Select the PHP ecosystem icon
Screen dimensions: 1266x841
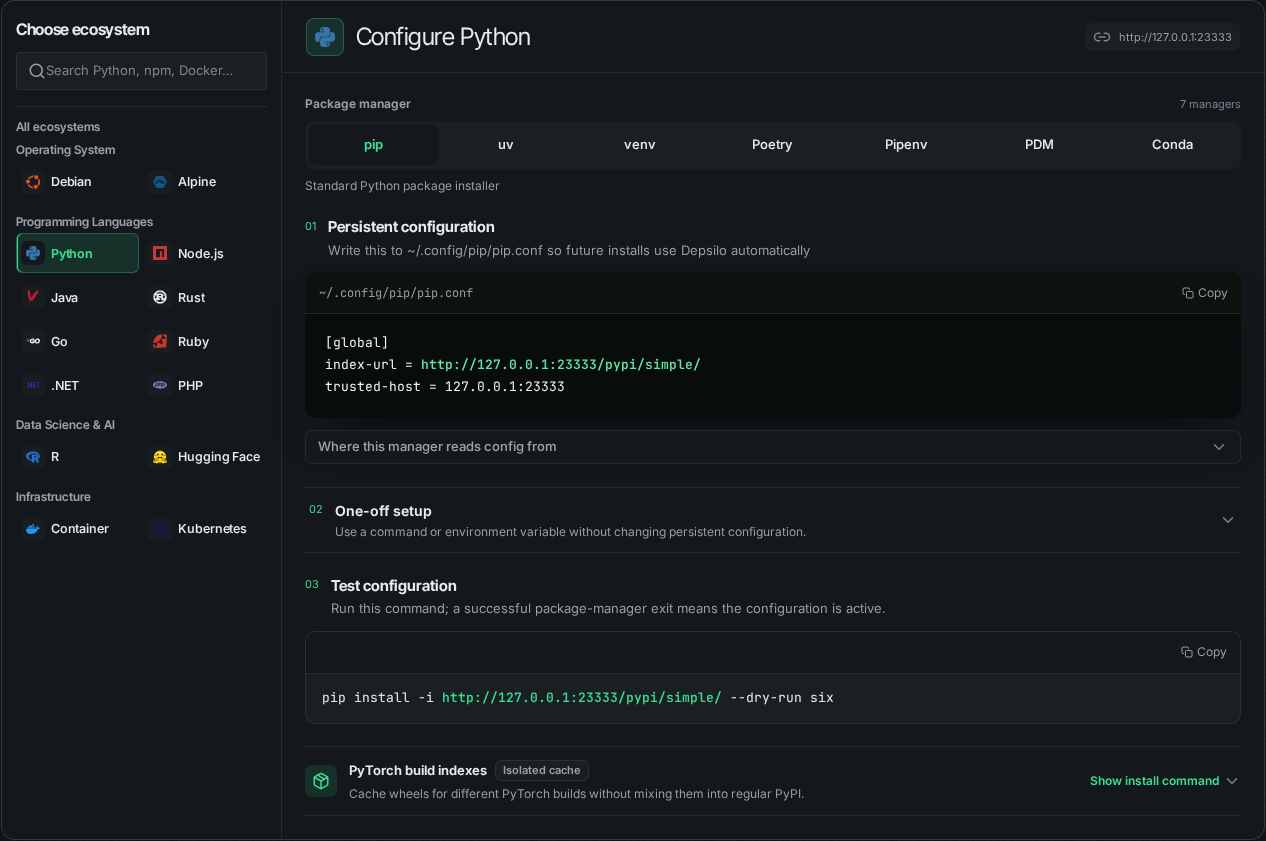coord(160,386)
